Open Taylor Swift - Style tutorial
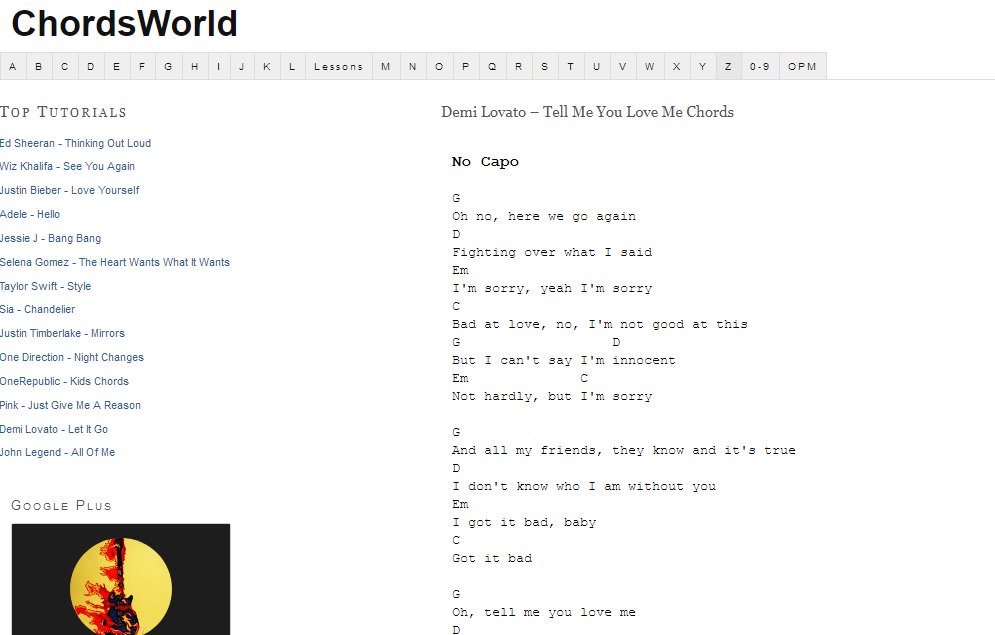 pyautogui.click(x=46, y=286)
